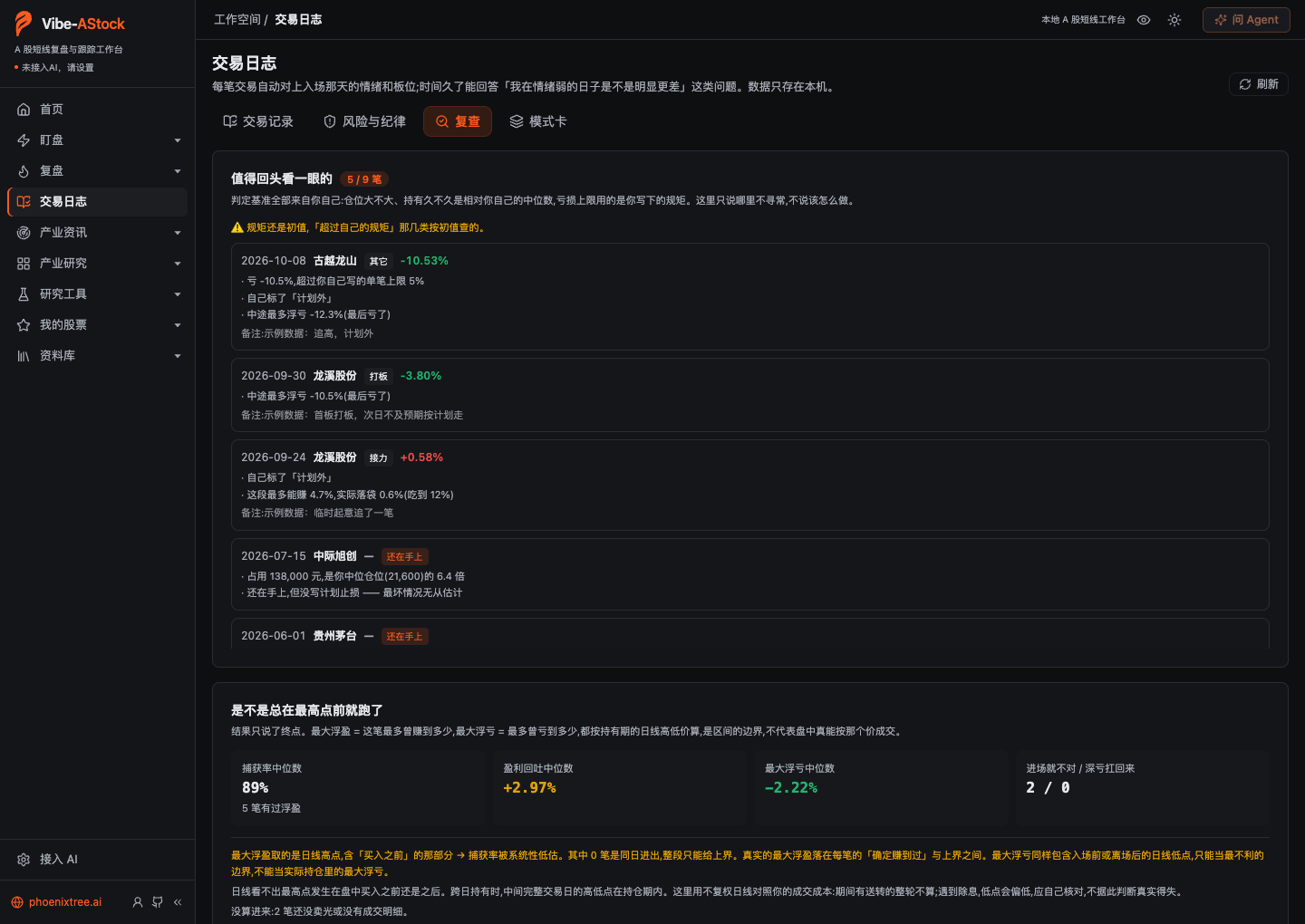1305x924 pixels.
Task: Open the user account icon in sidebar footer
Action: [x=138, y=902]
